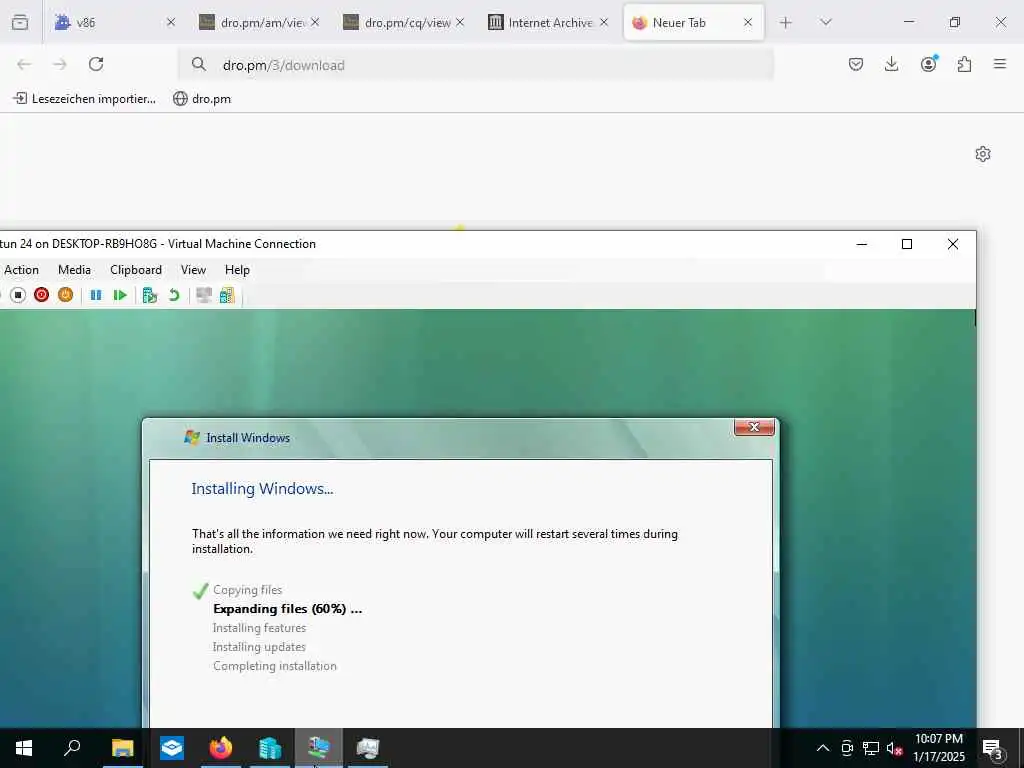Open the Clipboard menu
Image resolution: width=1024 pixels, height=768 pixels.
(x=136, y=270)
